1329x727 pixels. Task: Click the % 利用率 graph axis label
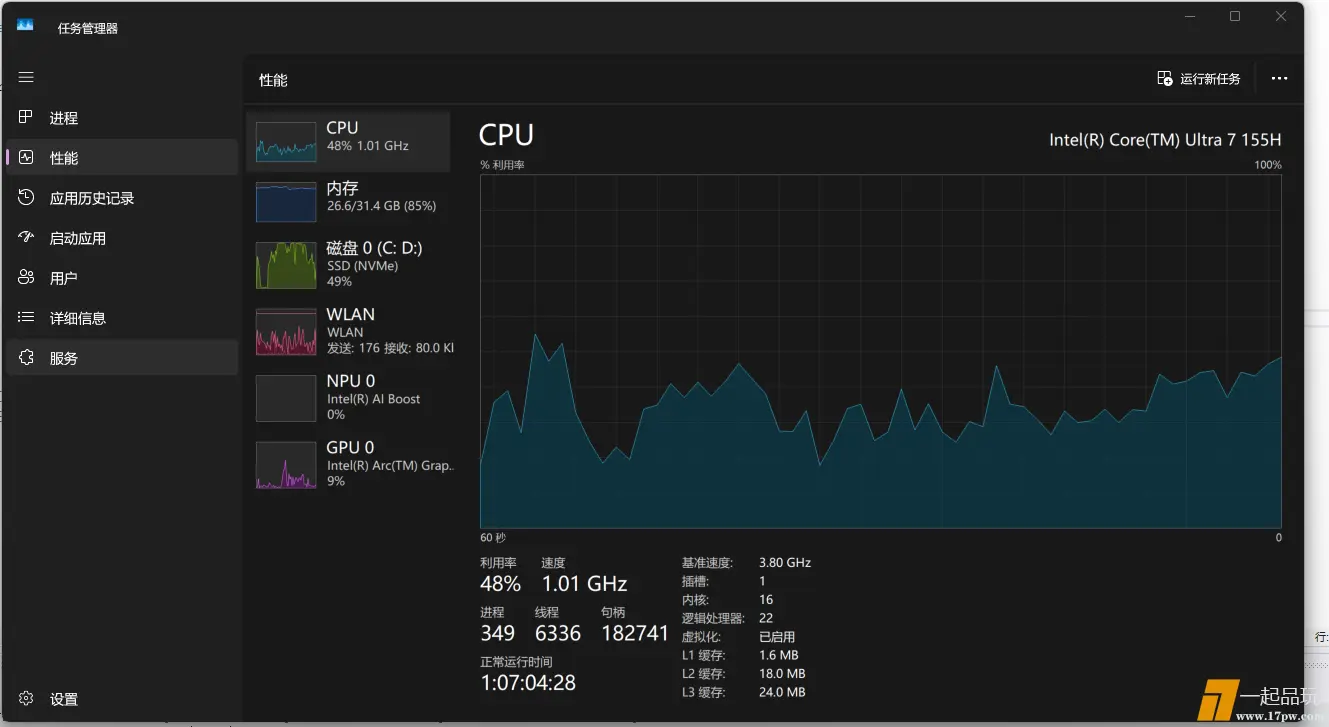tap(502, 165)
